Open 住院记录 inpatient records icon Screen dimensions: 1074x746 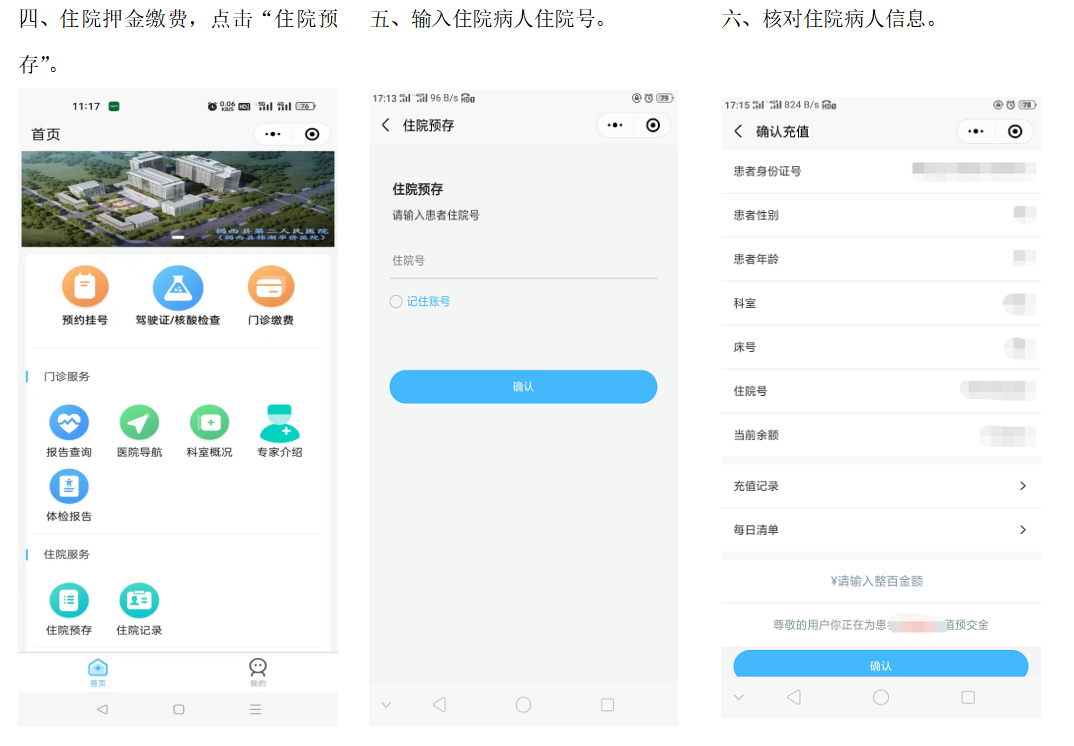[x=139, y=601]
